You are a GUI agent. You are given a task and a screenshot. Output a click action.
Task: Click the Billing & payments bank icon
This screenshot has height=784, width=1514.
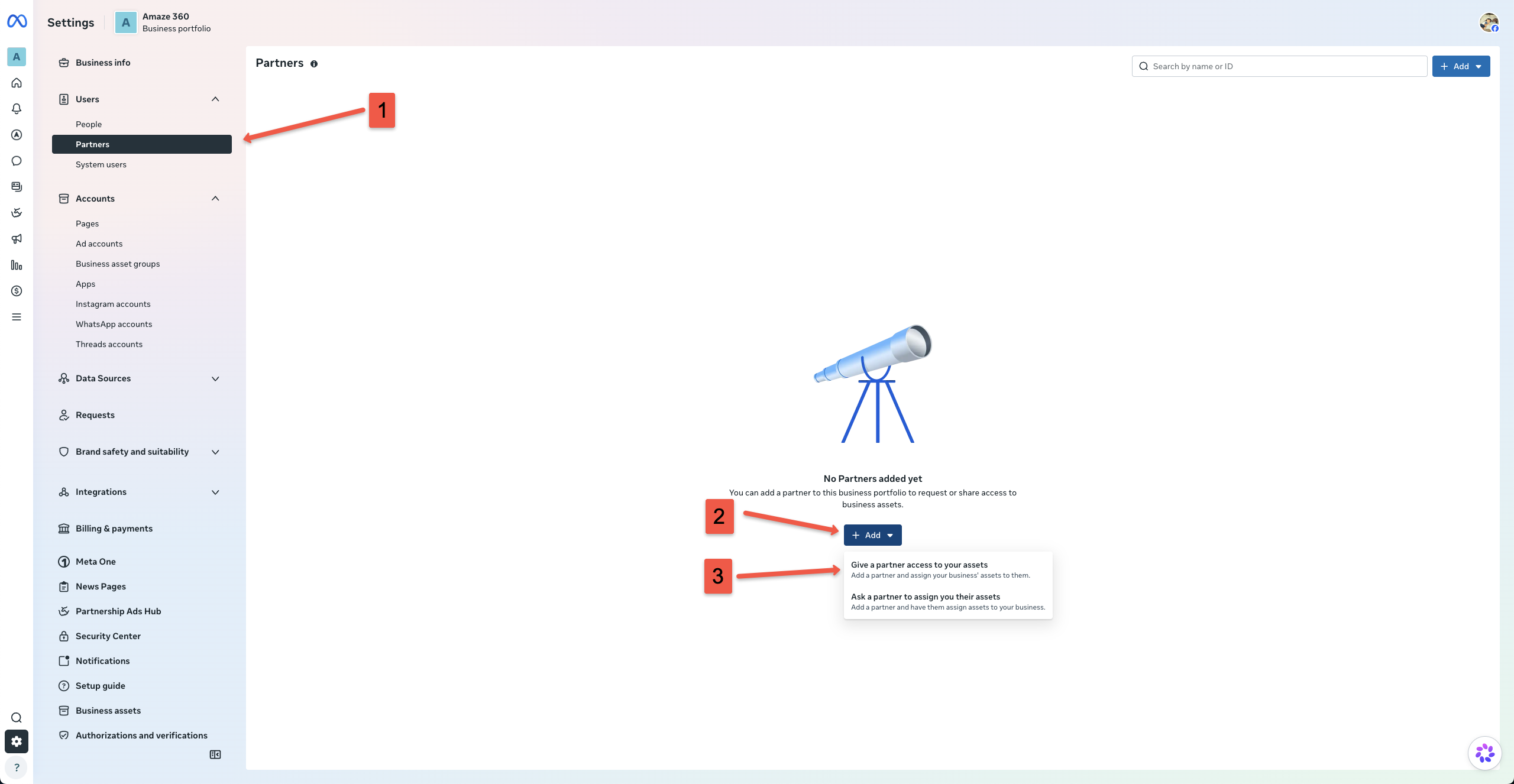tap(64, 529)
